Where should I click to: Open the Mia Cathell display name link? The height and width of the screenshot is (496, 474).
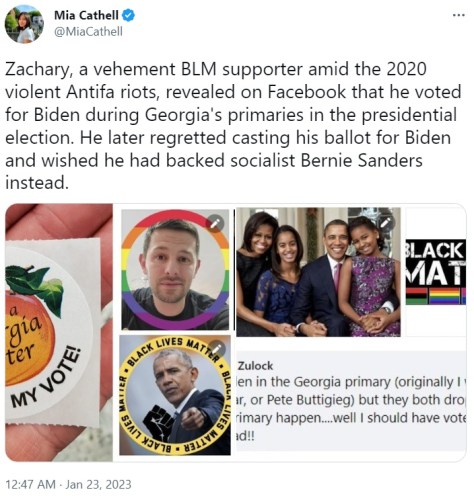pyautogui.click(x=86, y=15)
